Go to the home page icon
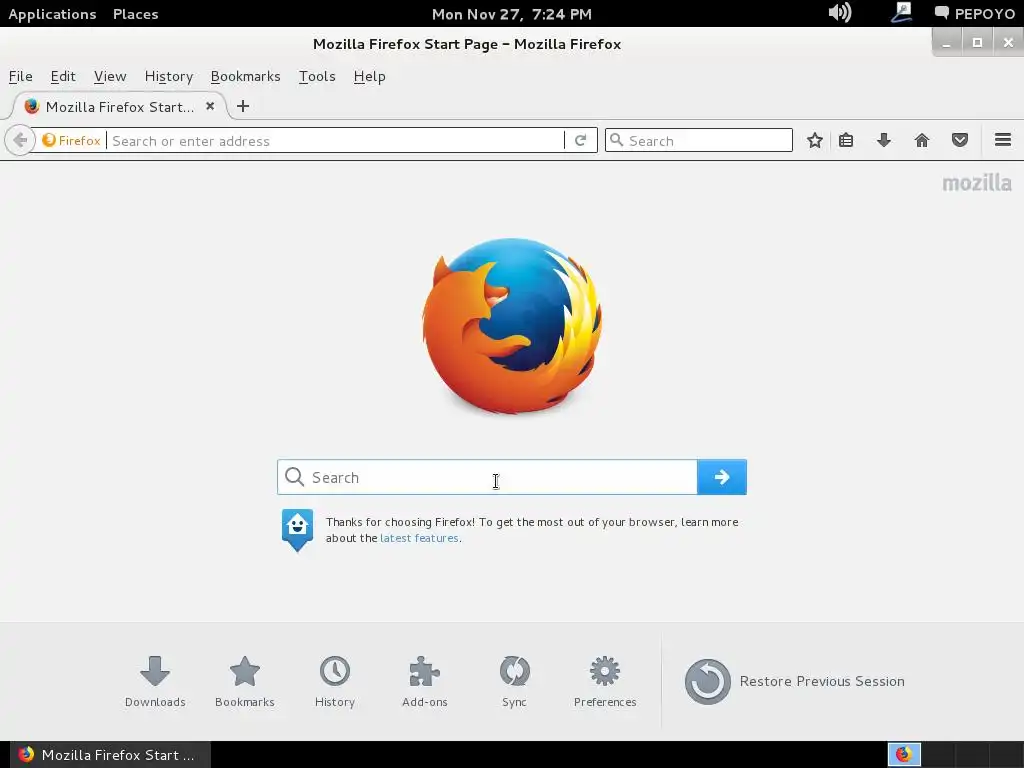 921,140
